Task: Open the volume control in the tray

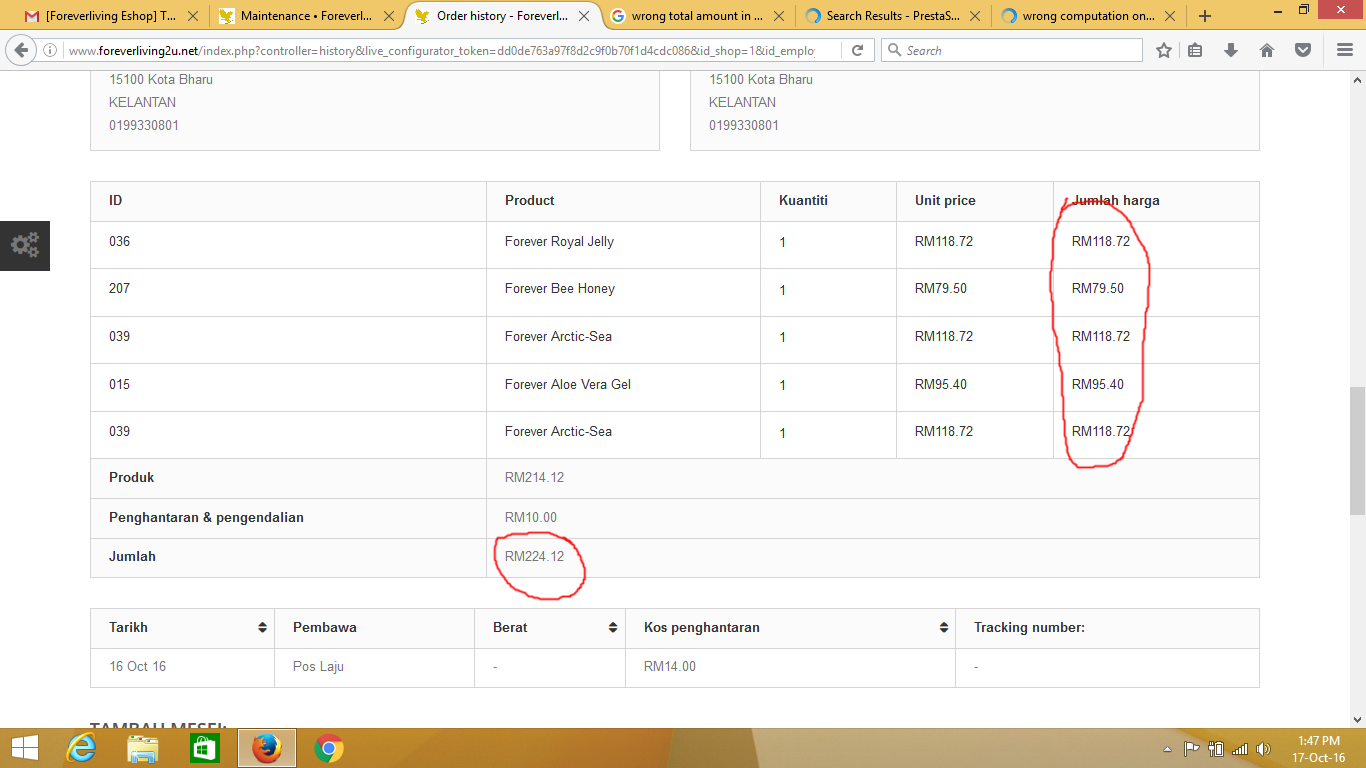Action: [x=1263, y=749]
